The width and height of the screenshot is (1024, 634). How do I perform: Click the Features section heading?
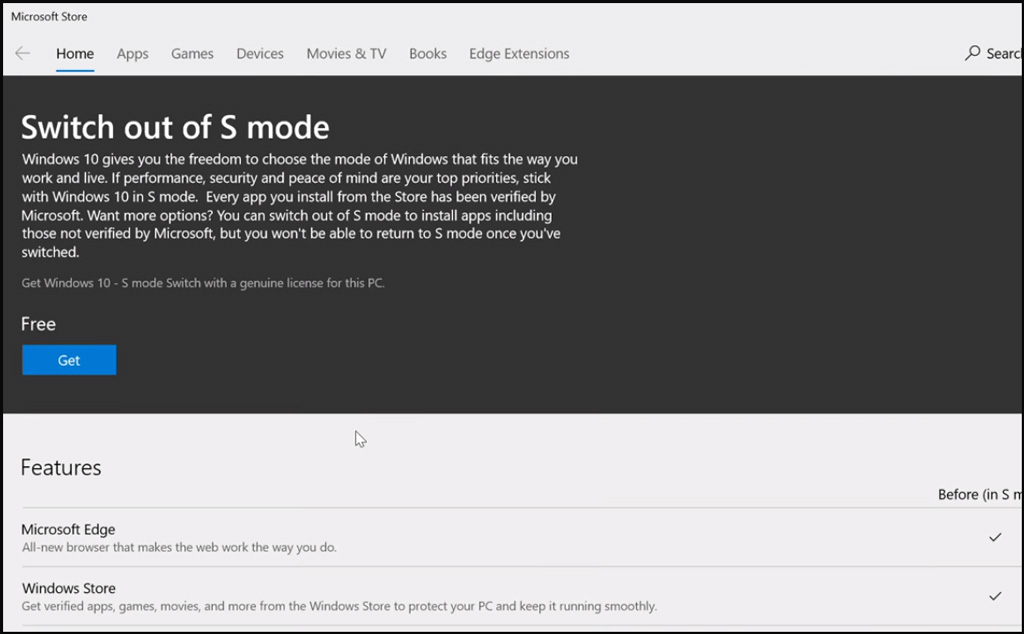point(61,468)
